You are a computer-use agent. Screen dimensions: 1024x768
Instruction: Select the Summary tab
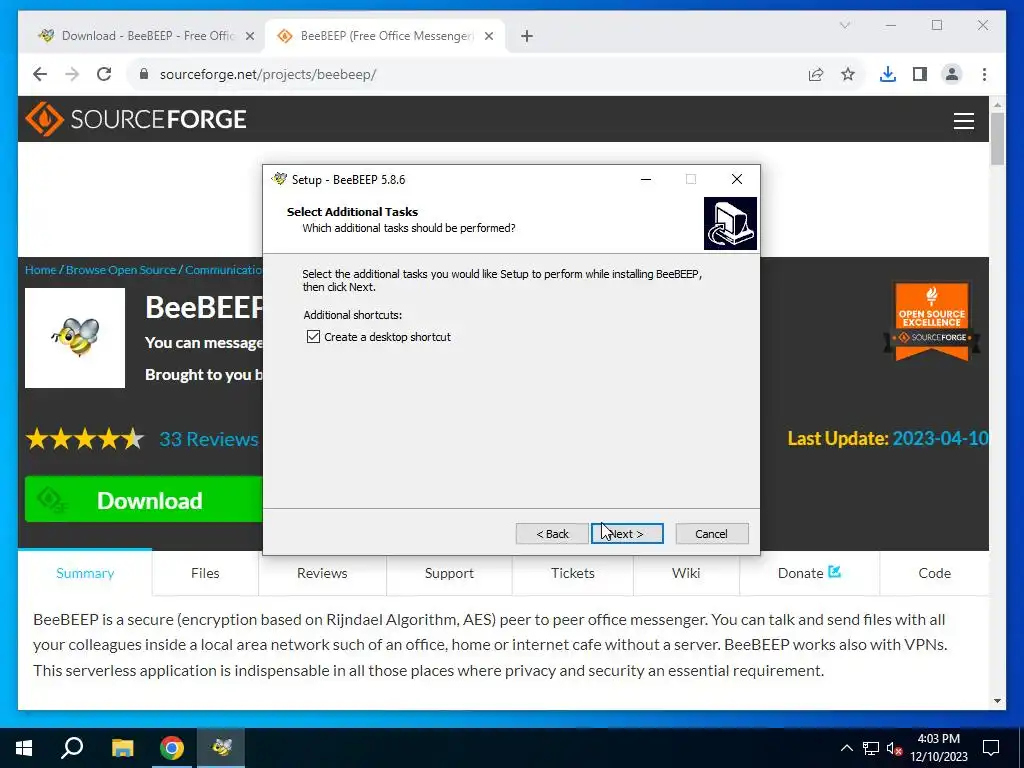[x=85, y=573]
